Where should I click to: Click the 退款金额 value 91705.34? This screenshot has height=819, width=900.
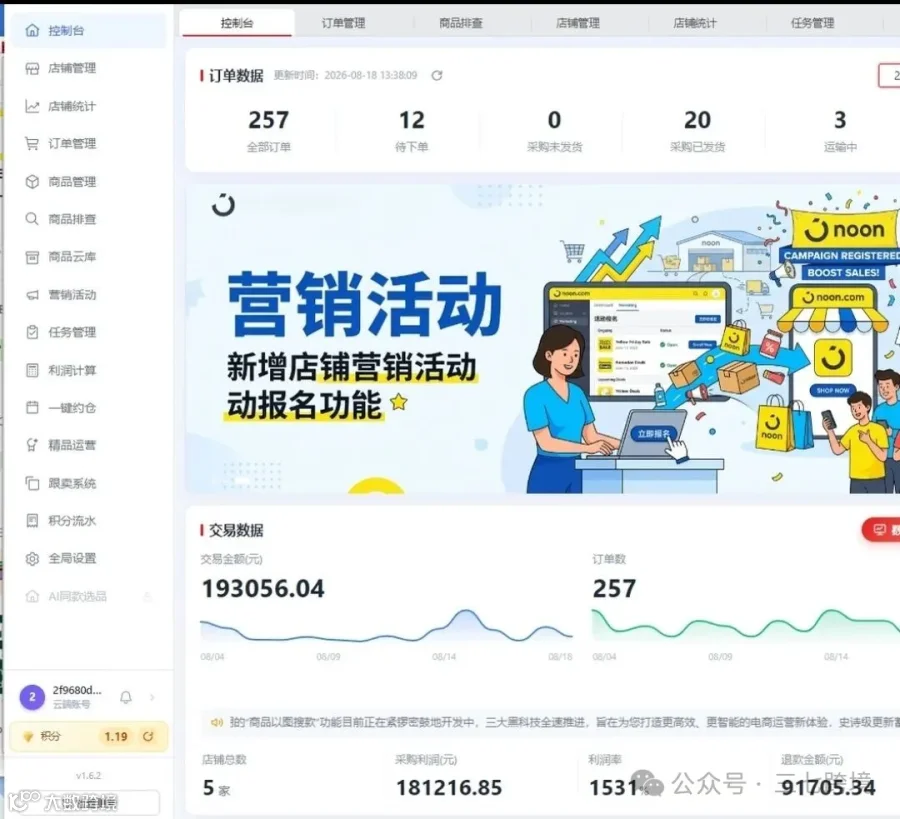point(828,787)
